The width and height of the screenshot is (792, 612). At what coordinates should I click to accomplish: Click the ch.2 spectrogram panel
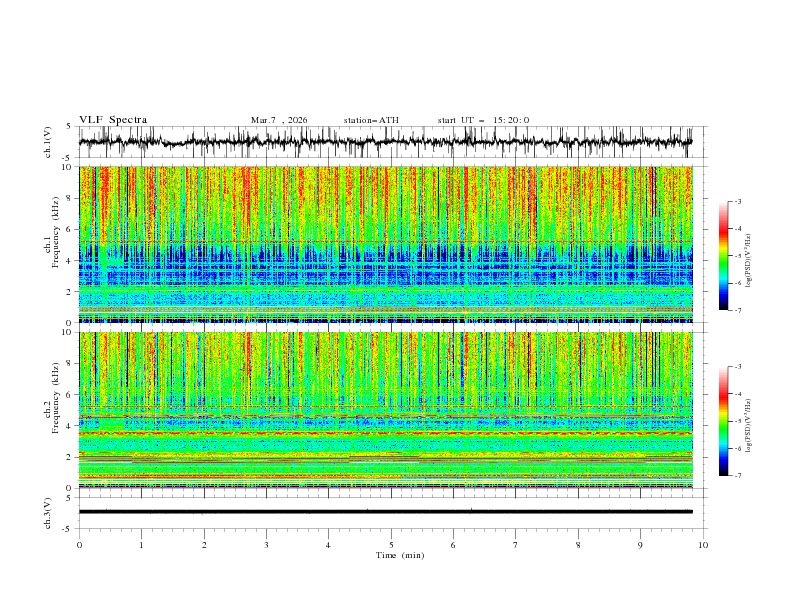tap(385, 410)
